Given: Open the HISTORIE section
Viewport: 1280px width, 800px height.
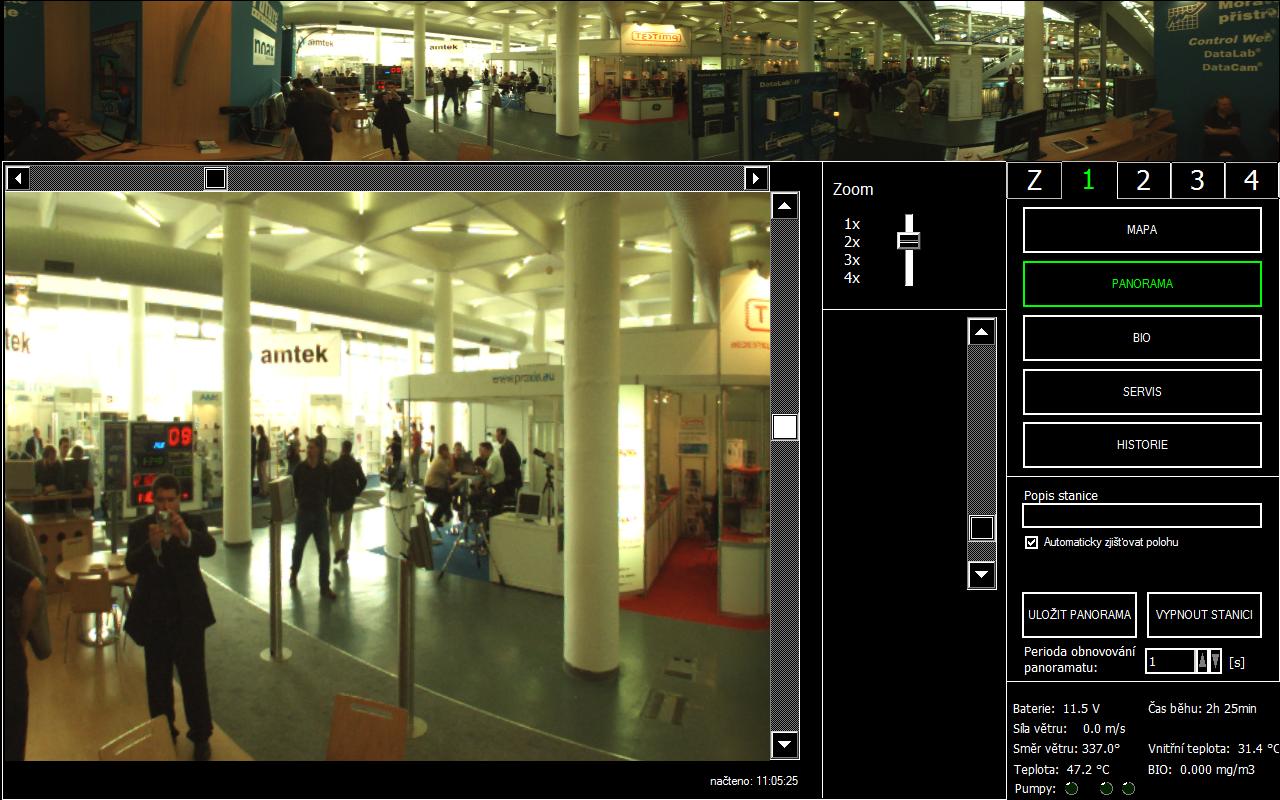Looking at the screenshot, I should (1142, 445).
